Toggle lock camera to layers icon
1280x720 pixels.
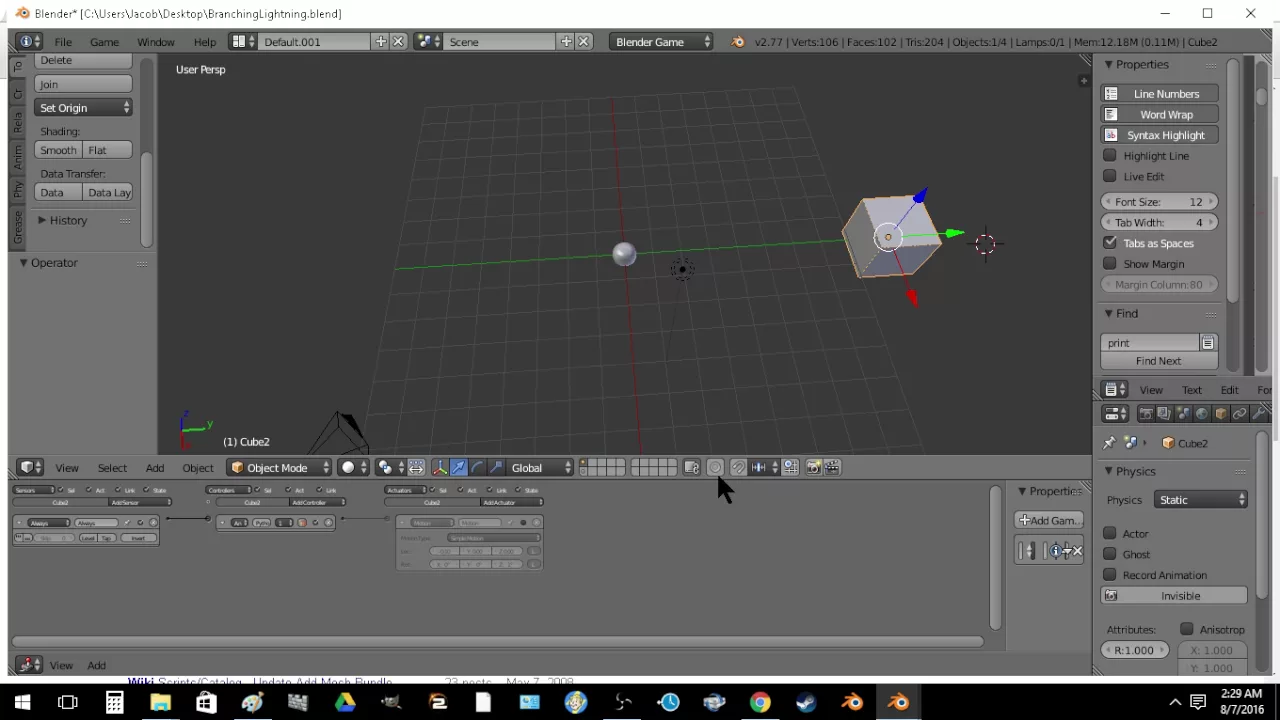pyautogui.click(x=691, y=468)
